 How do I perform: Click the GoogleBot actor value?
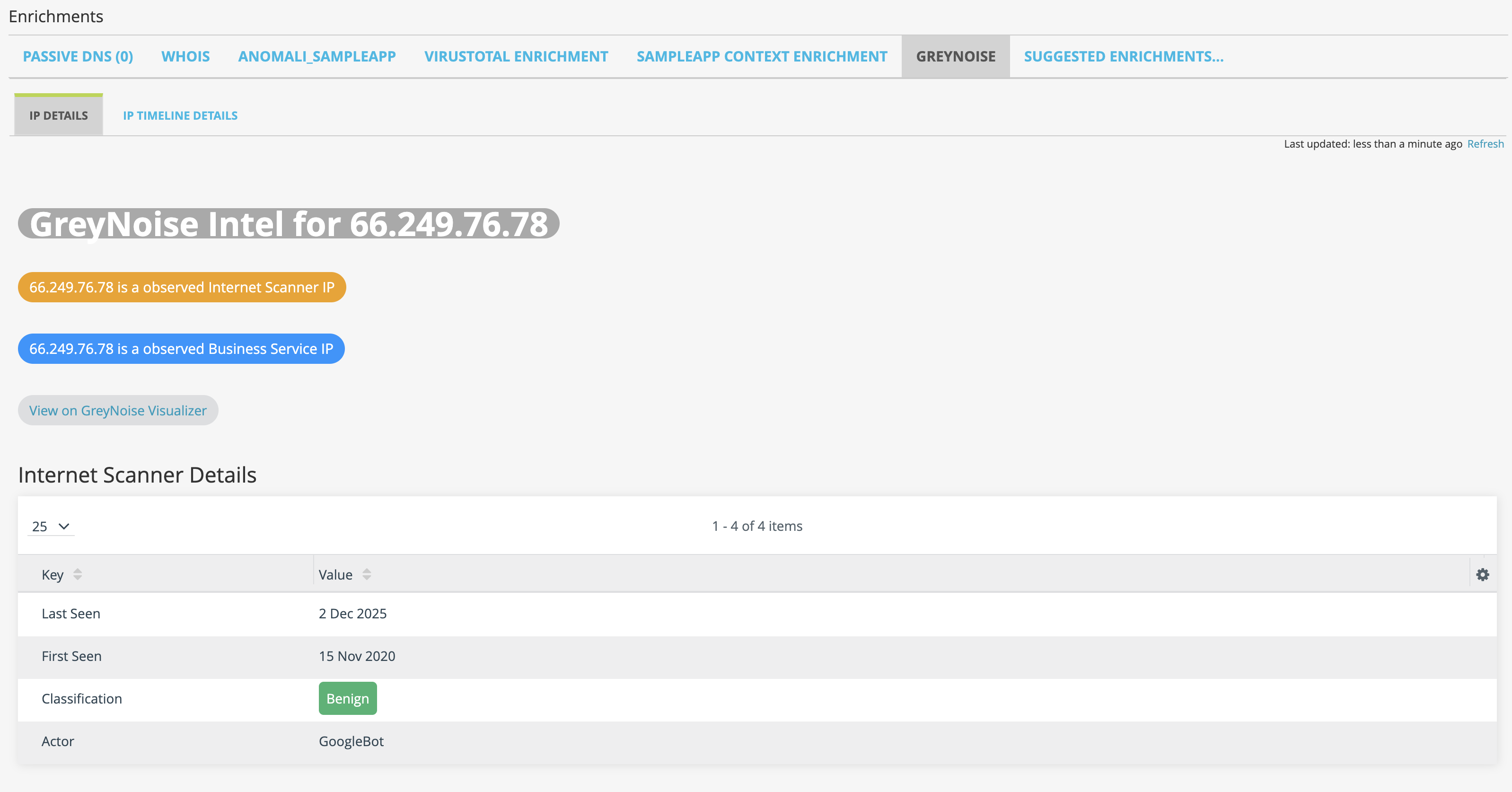[351, 741]
